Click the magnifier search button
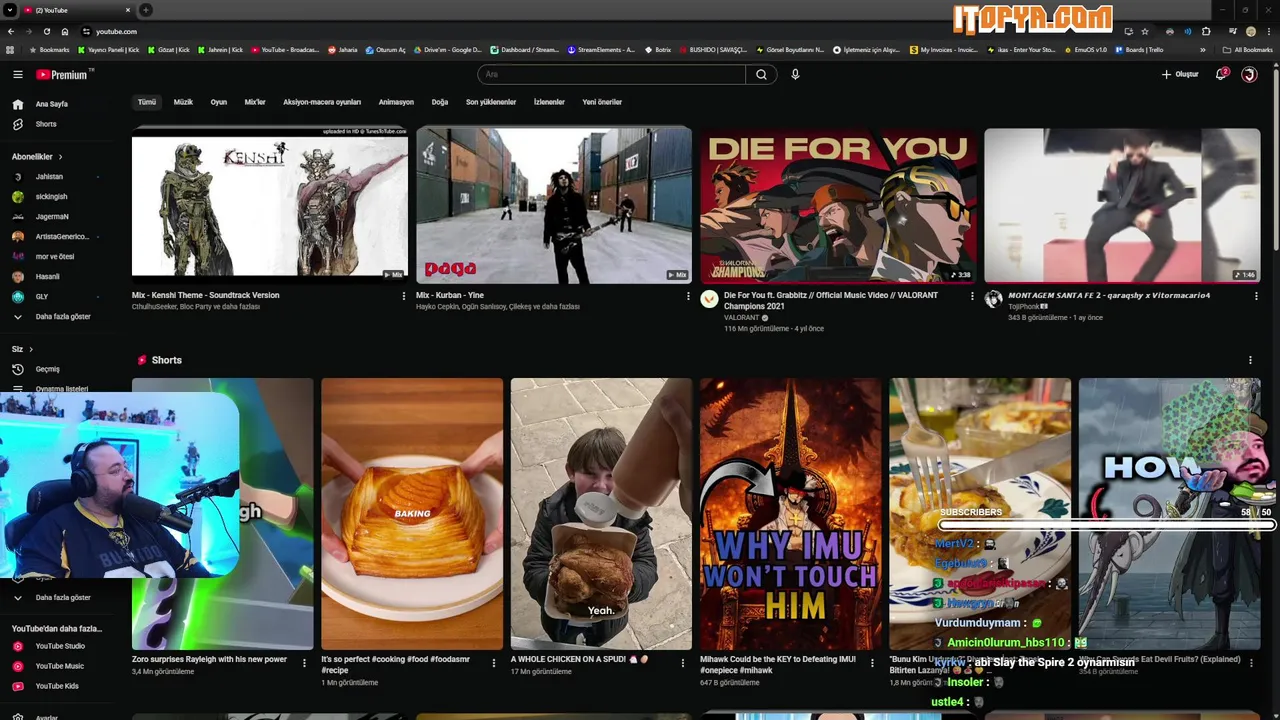 [761, 74]
